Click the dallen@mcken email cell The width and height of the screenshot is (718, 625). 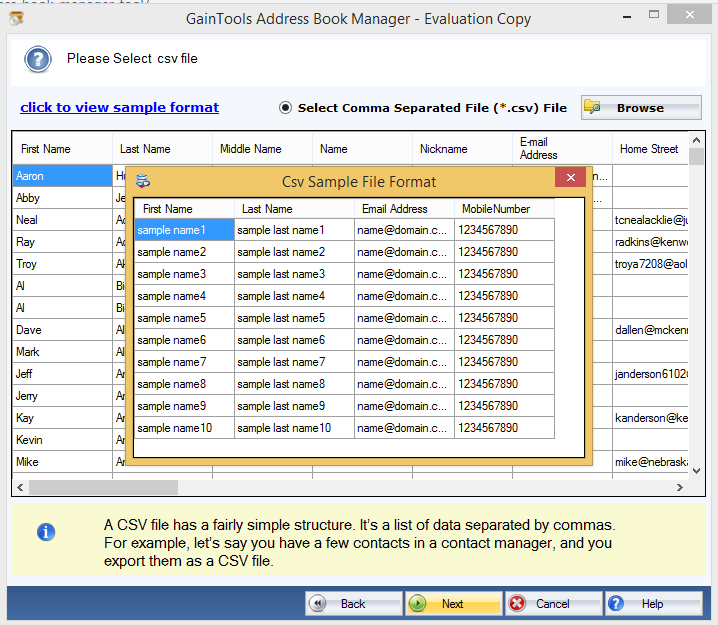[650, 330]
